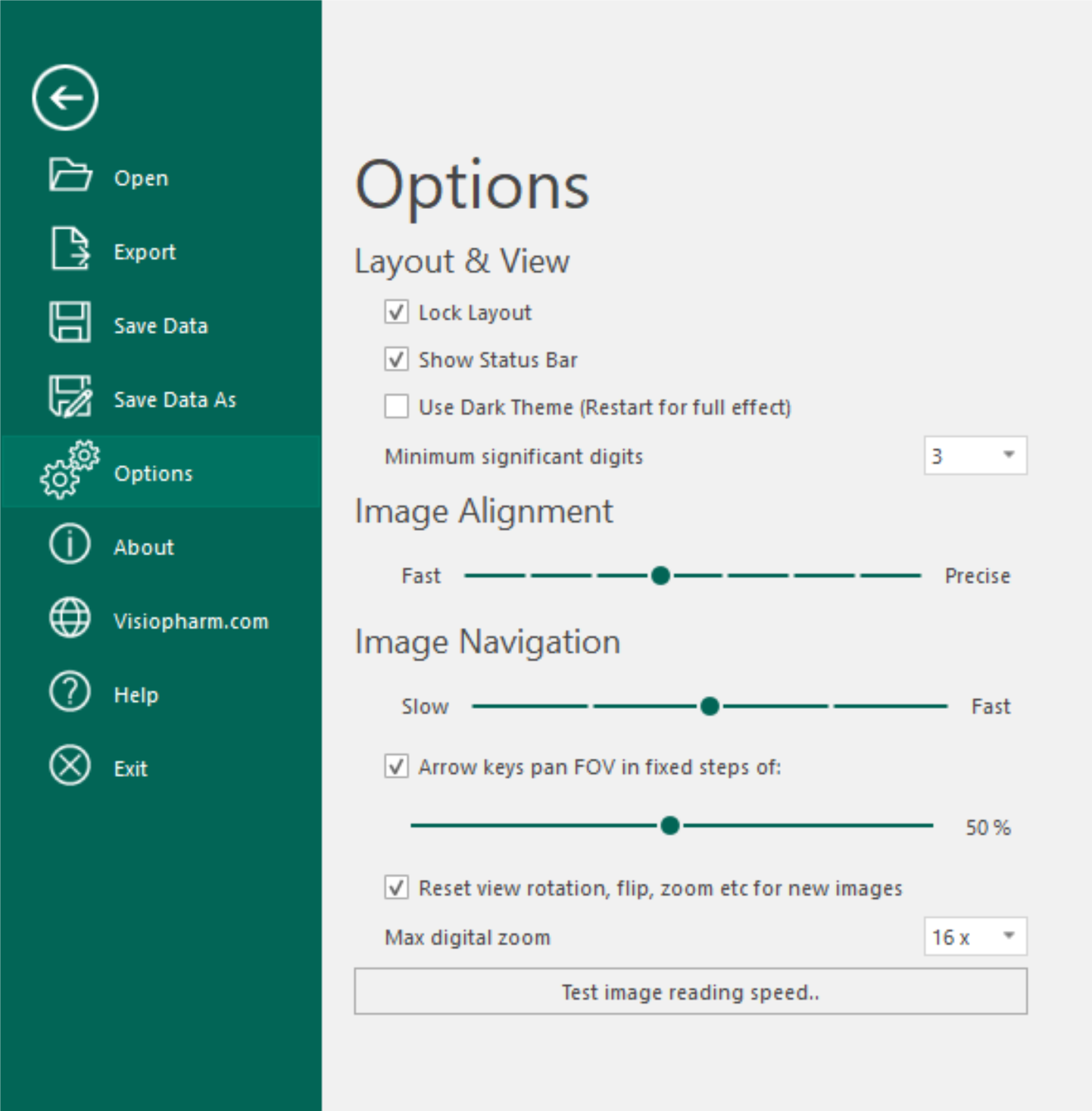The width and height of the screenshot is (1092, 1111).
Task: Toggle Arrow keys pan FOV checkbox
Action: point(396,766)
